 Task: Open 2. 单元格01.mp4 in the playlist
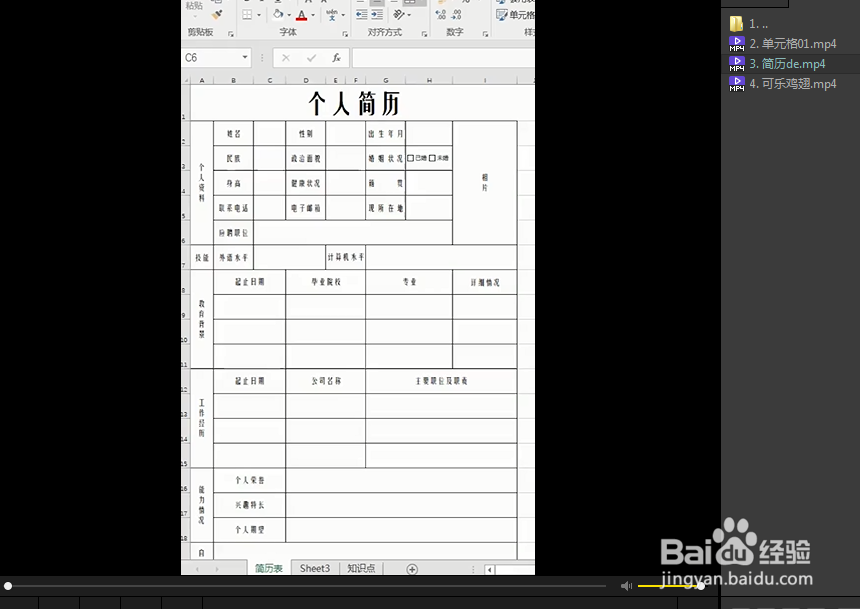tap(793, 44)
